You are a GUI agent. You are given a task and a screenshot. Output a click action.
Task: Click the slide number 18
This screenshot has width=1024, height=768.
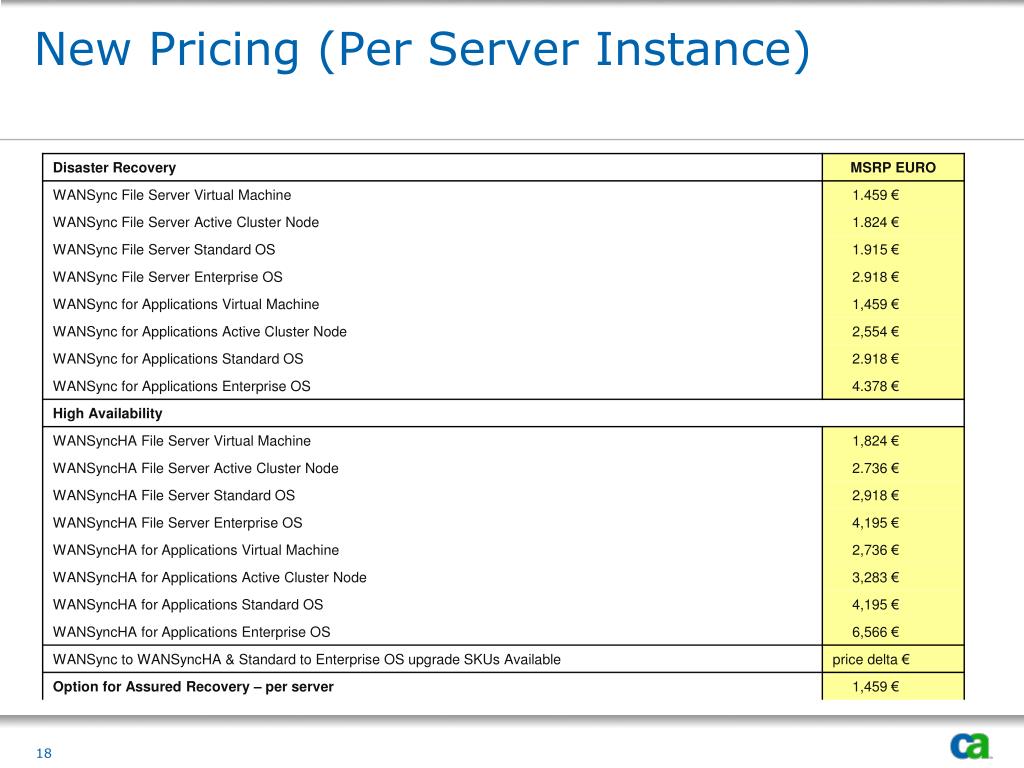(x=44, y=753)
